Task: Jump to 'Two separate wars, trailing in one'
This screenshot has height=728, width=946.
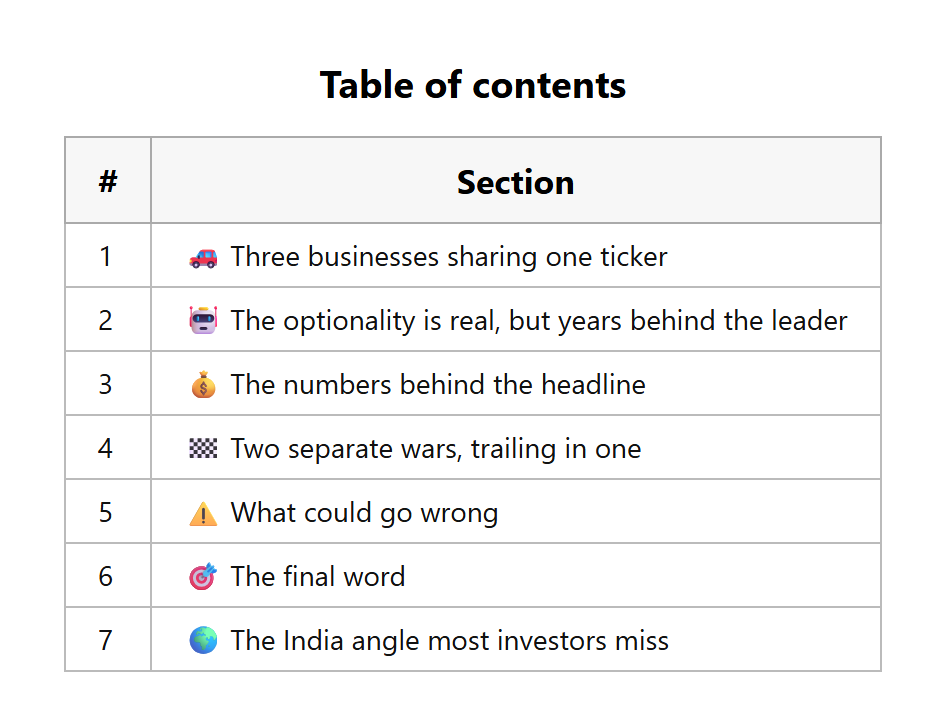Action: pos(436,449)
